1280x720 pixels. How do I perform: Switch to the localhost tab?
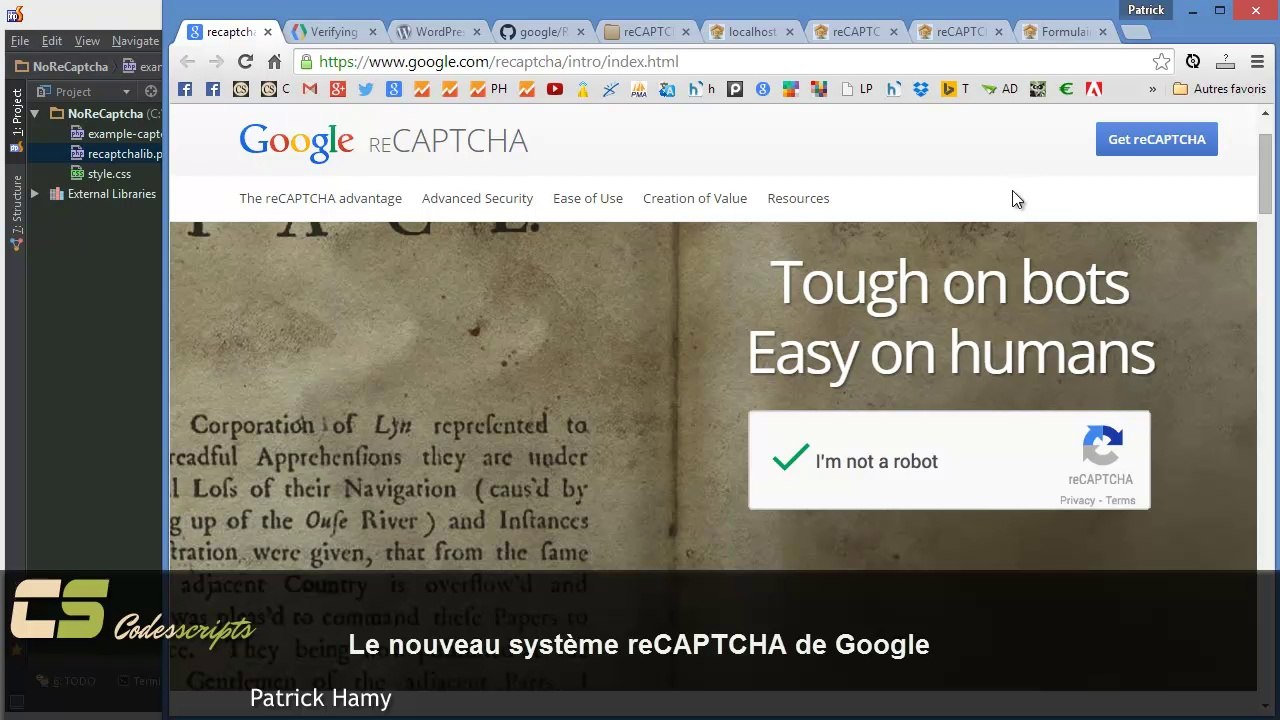(x=752, y=32)
